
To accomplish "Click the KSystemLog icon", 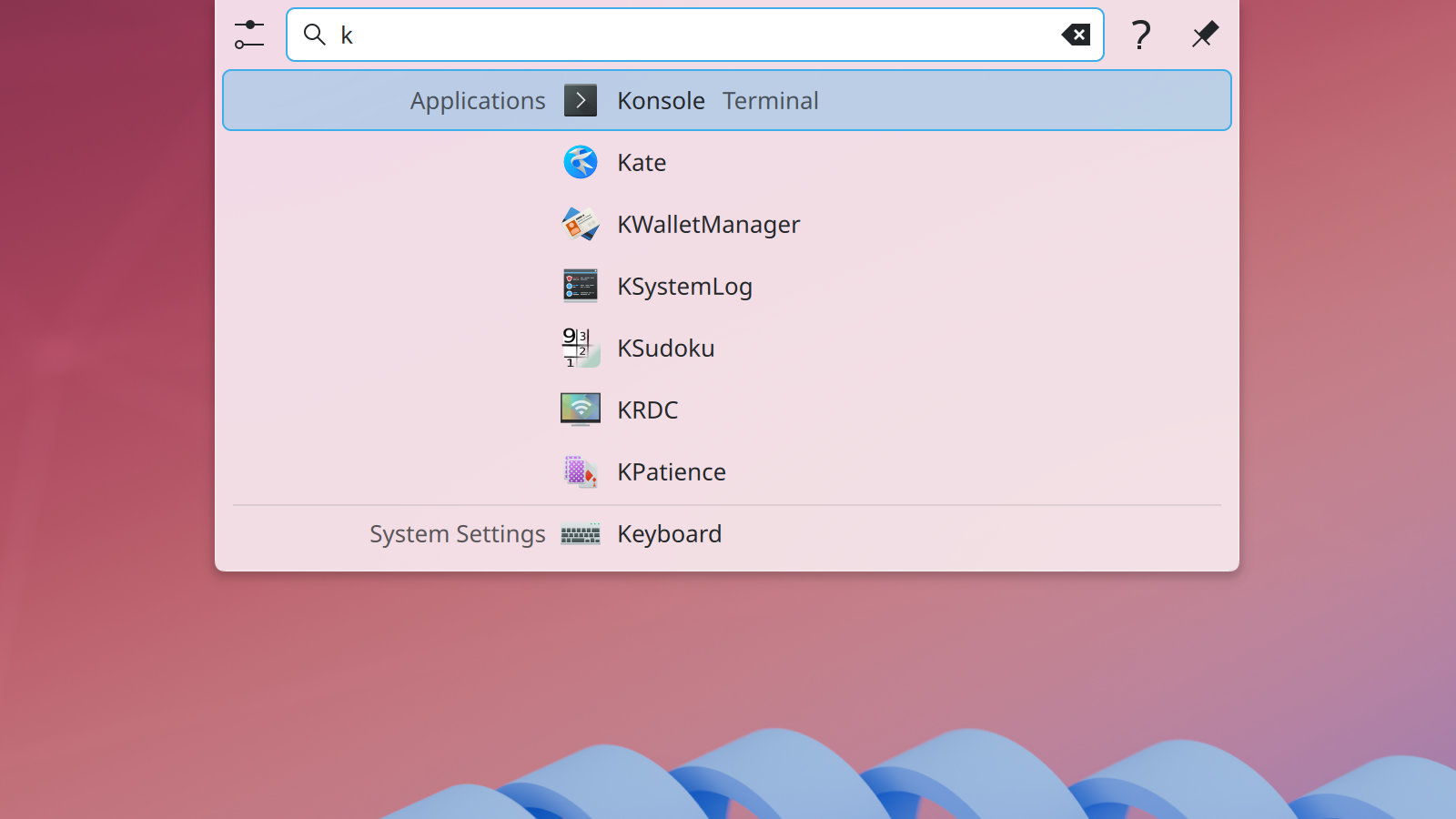I will tap(581, 286).
